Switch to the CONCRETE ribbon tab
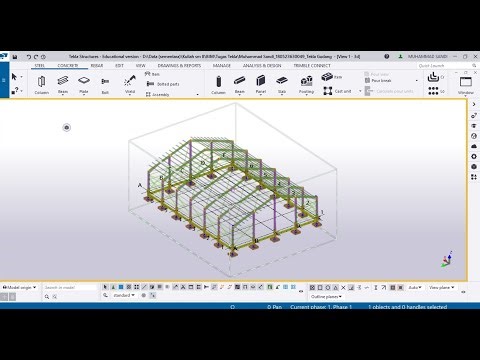This screenshot has height=360, width=480. [68, 66]
